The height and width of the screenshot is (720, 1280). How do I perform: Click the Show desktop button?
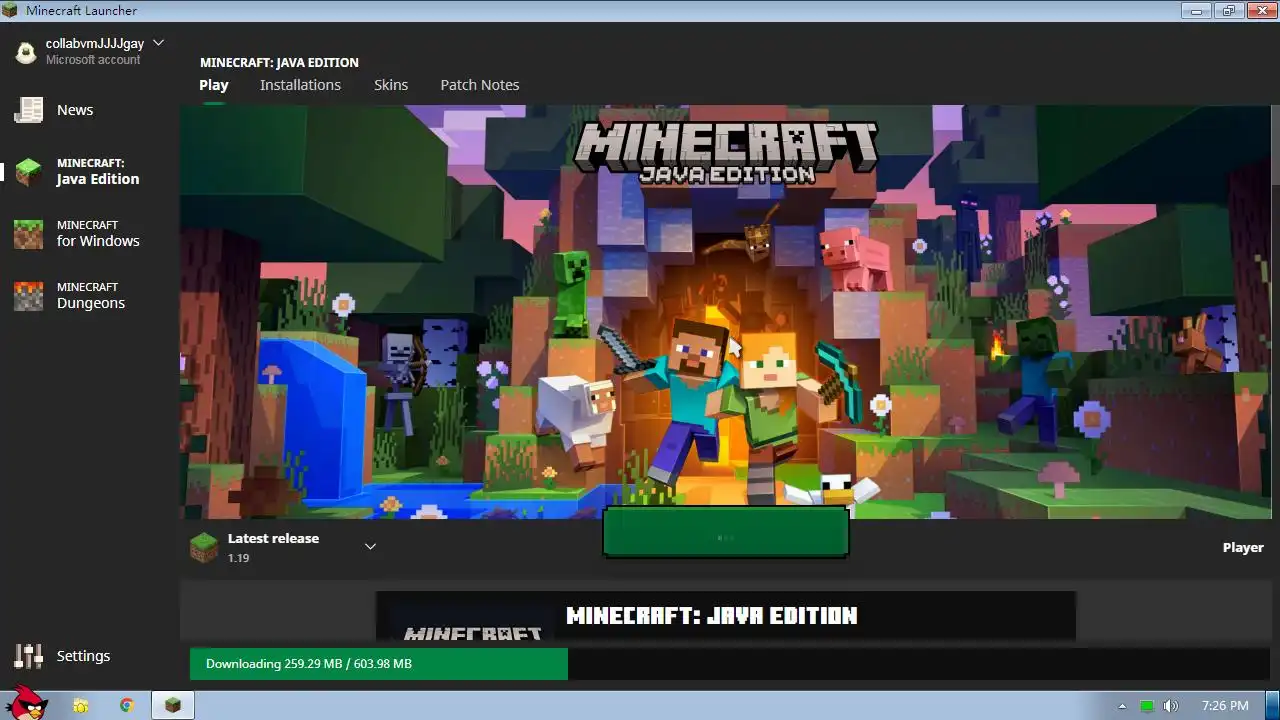(x=1272, y=705)
